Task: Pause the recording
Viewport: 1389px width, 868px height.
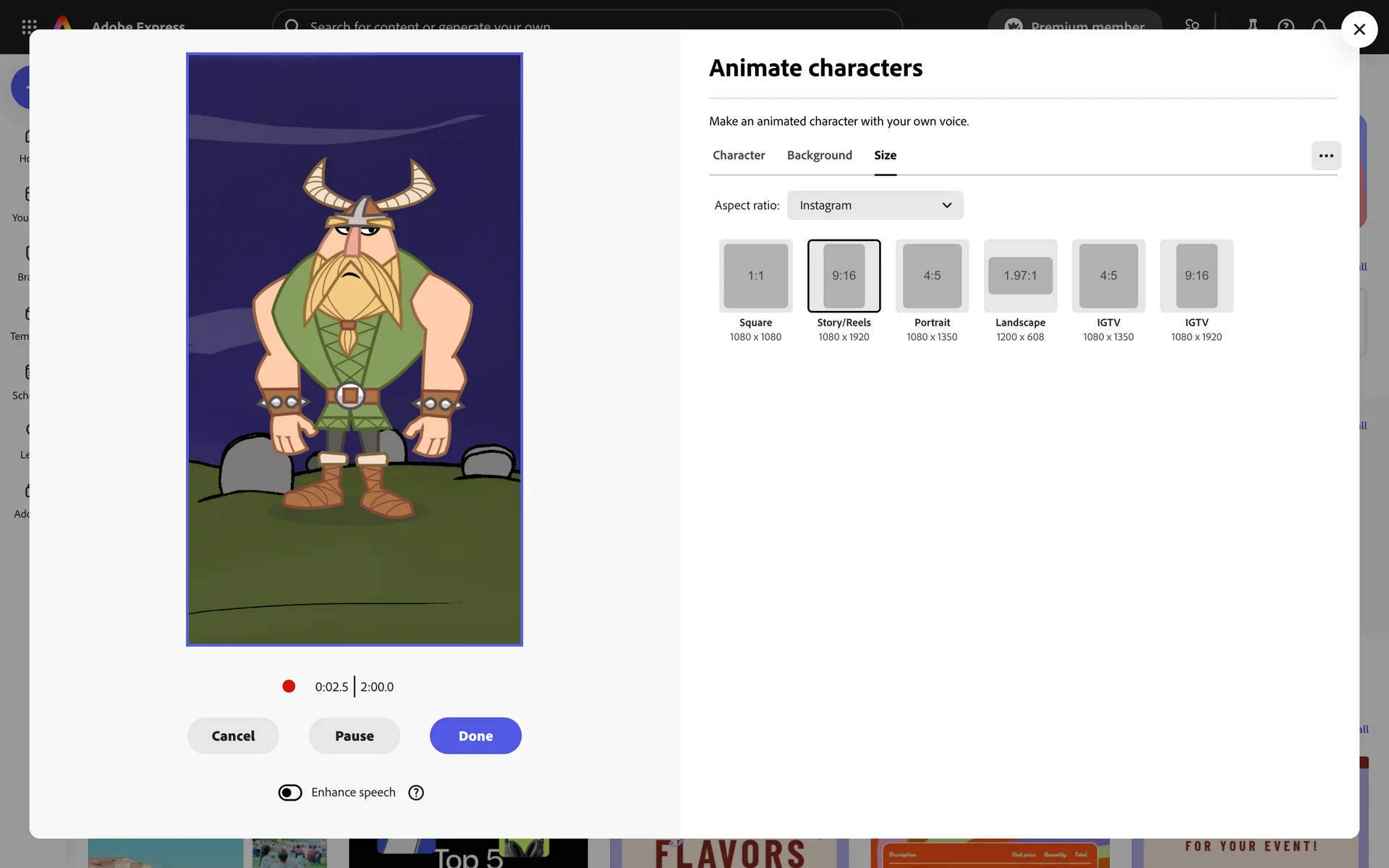Action: 354,736
